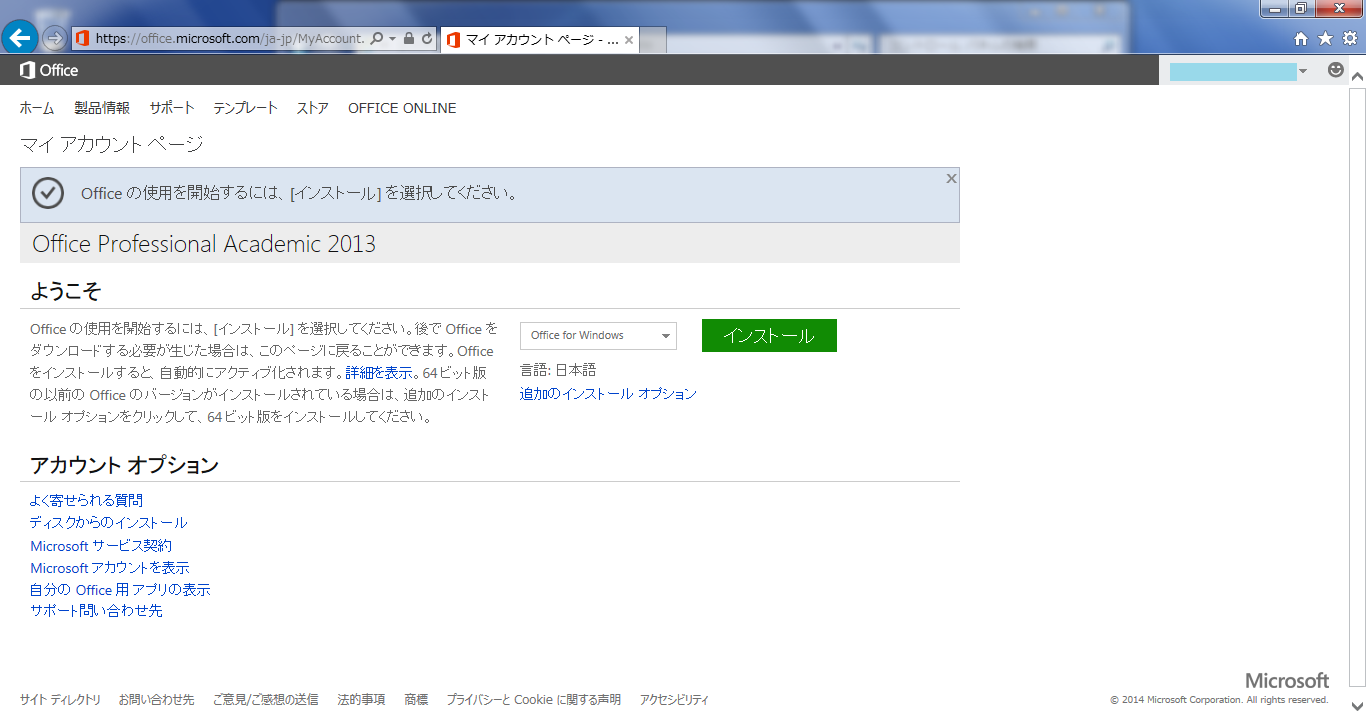Click the address bar URL field
Image resolution: width=1366 pixels, height=728 pixels.
click(x=231, y=39)
